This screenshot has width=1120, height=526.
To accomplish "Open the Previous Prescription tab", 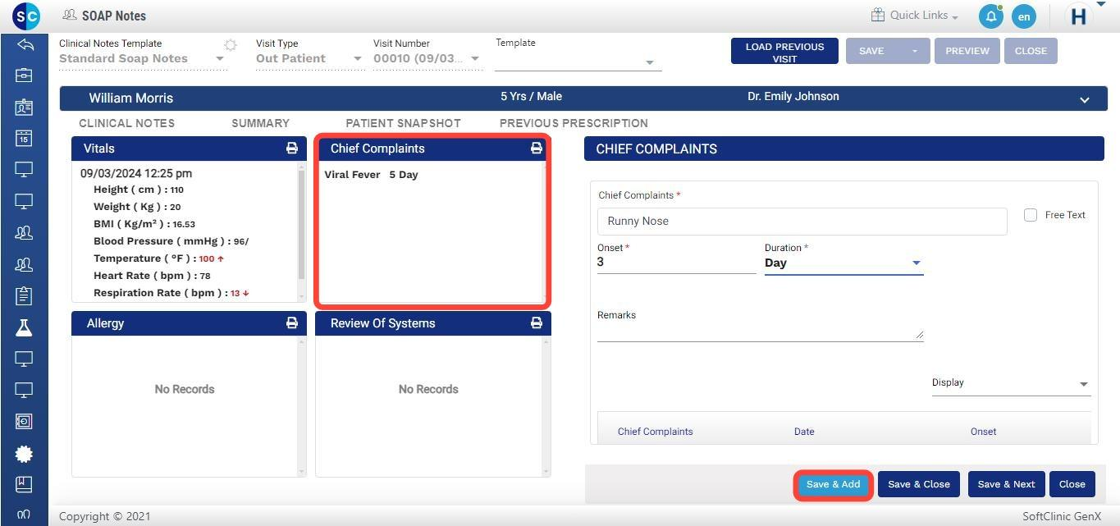I will coord(573,123).
